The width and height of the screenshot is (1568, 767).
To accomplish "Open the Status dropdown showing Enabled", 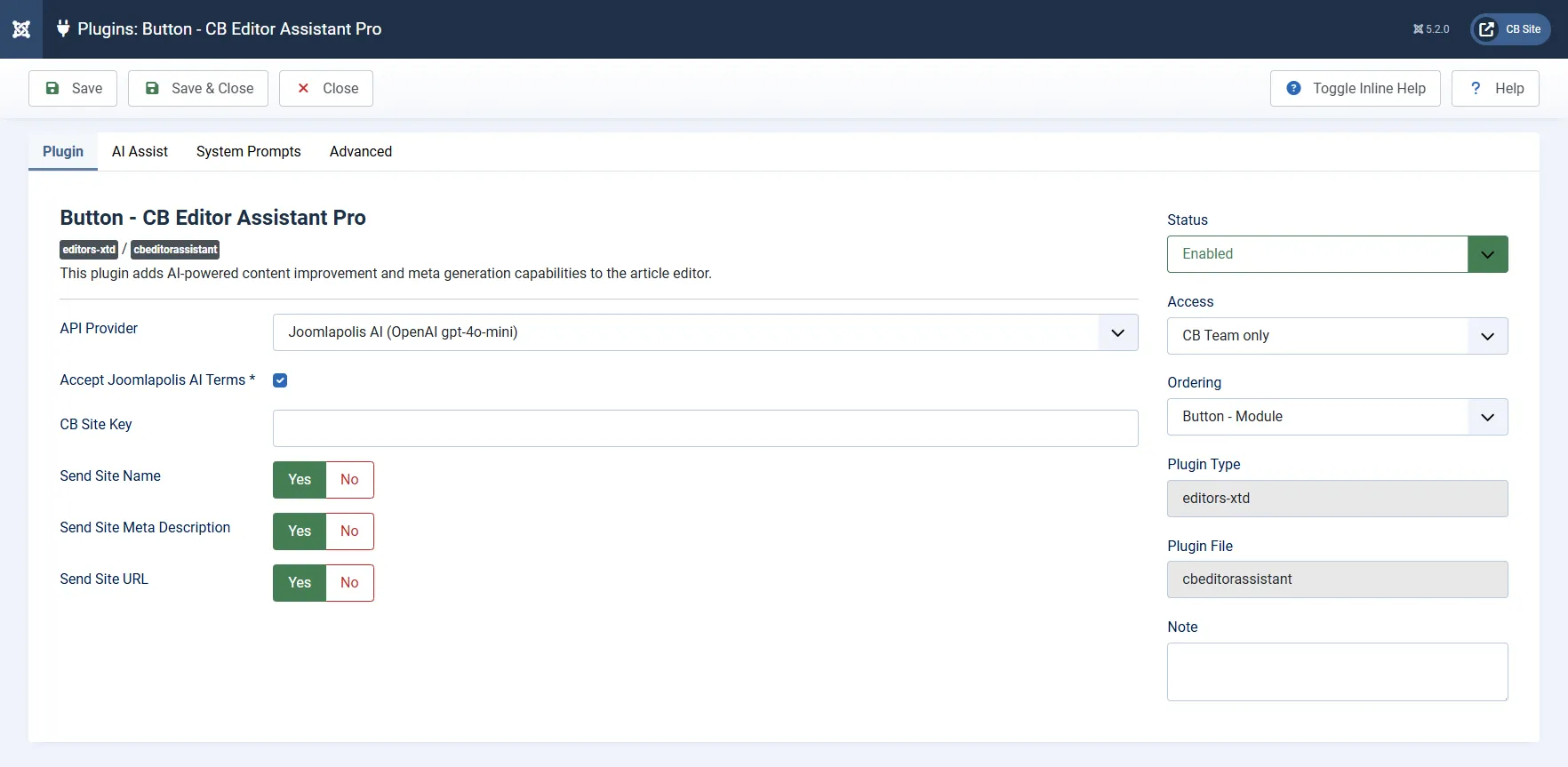I will 1338,254.
